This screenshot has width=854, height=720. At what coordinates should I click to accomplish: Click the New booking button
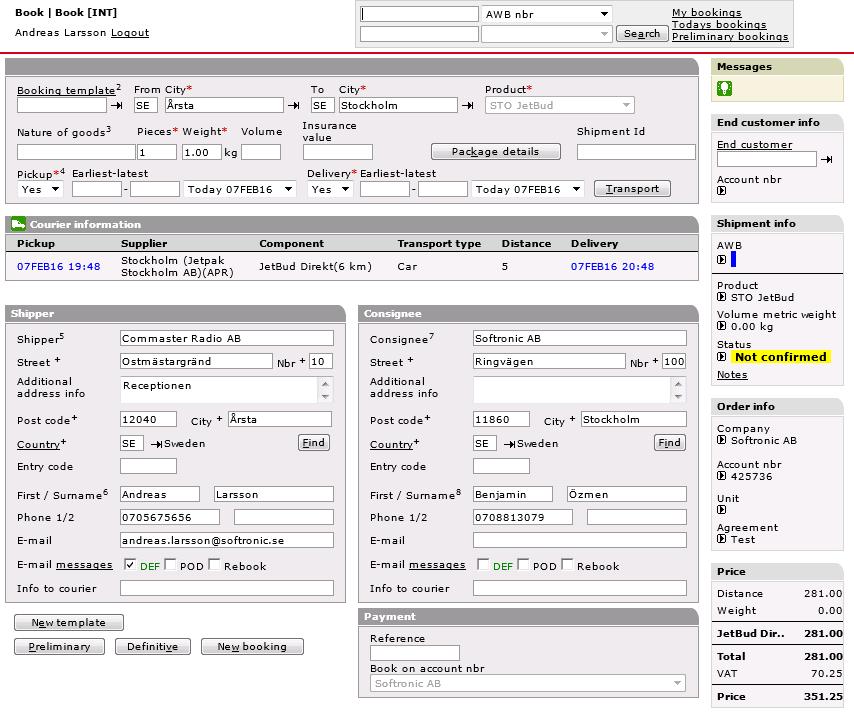tap(252, 646)
